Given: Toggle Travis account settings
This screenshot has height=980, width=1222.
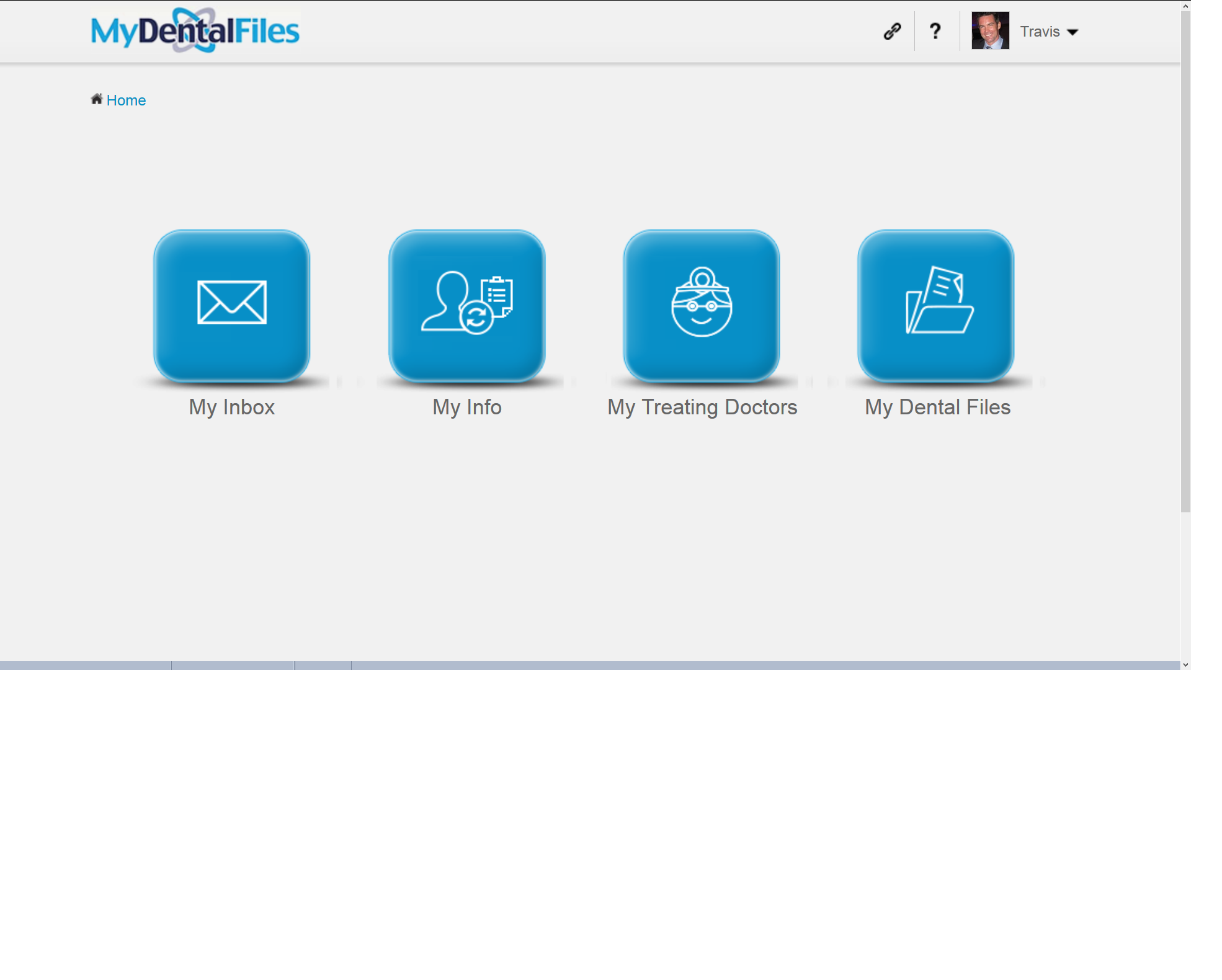Looking at the screenshot, I should 1049,31.
